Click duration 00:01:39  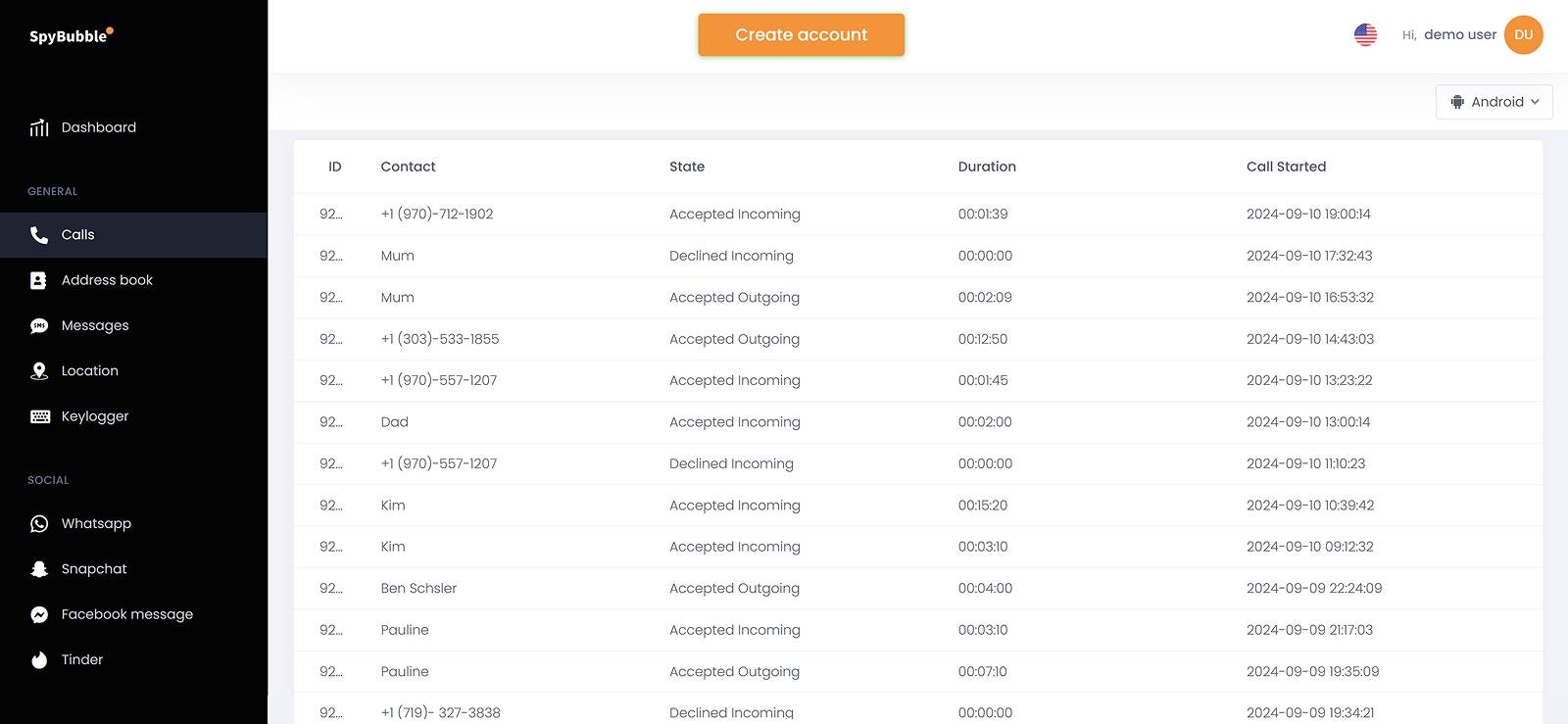983,215
